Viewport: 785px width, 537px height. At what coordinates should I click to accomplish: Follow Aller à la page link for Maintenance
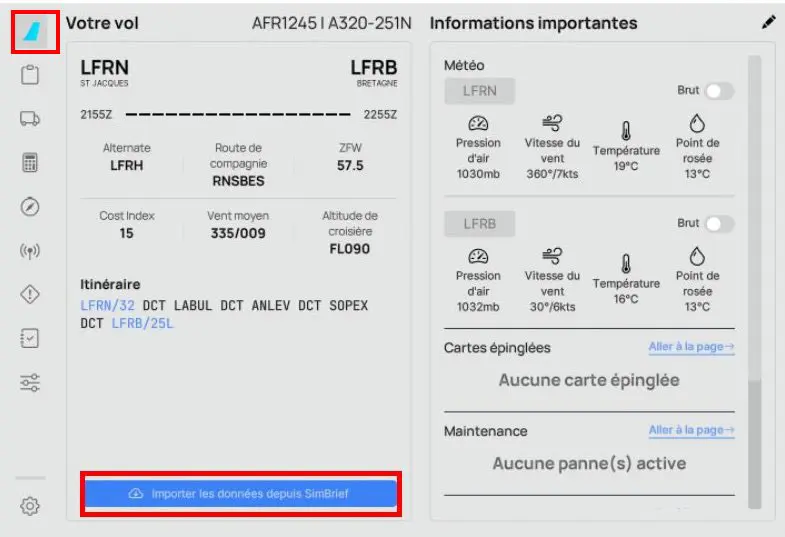coord(691,430)
